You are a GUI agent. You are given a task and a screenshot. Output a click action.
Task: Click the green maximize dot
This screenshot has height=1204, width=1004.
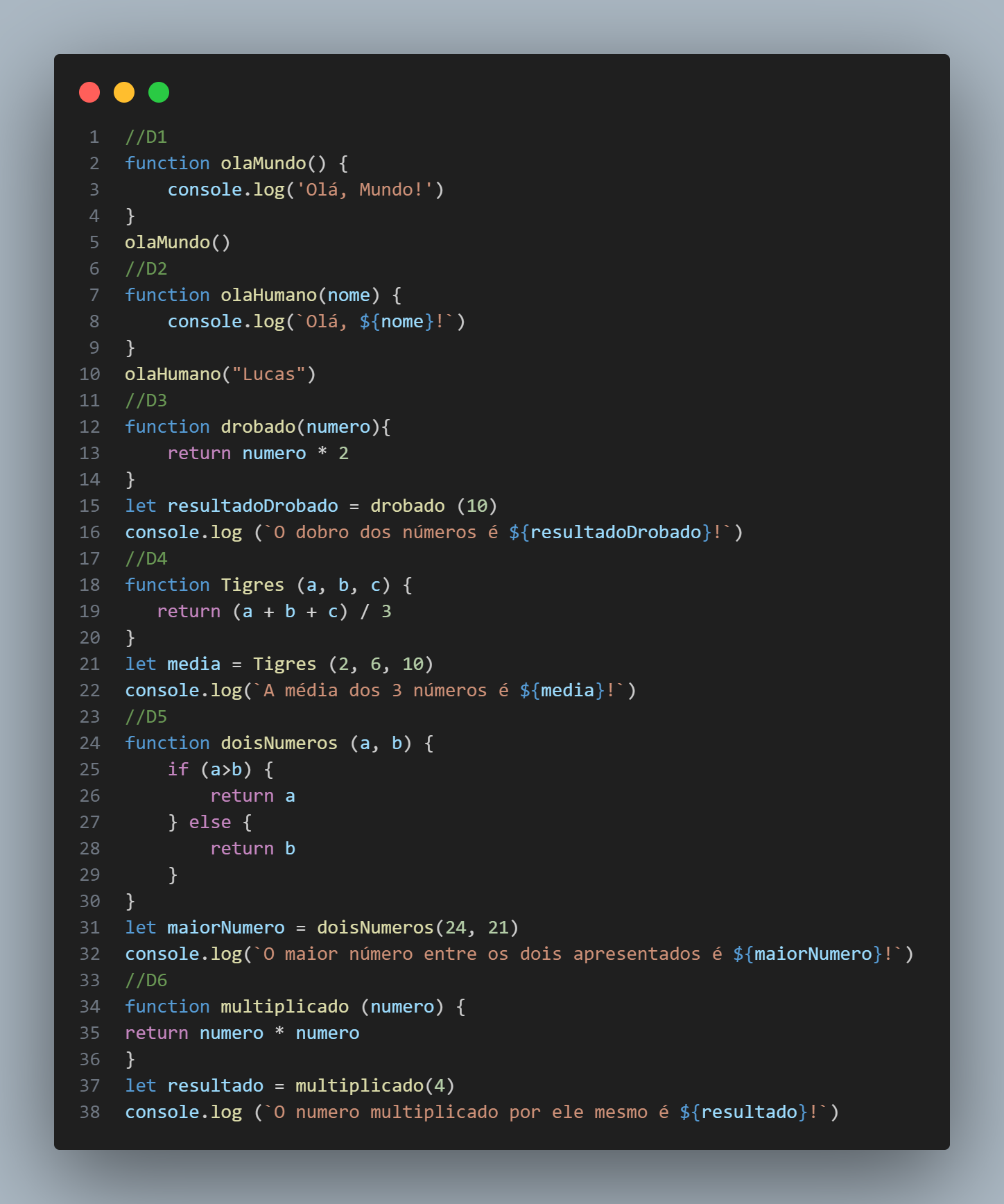[x=159, y=92]
